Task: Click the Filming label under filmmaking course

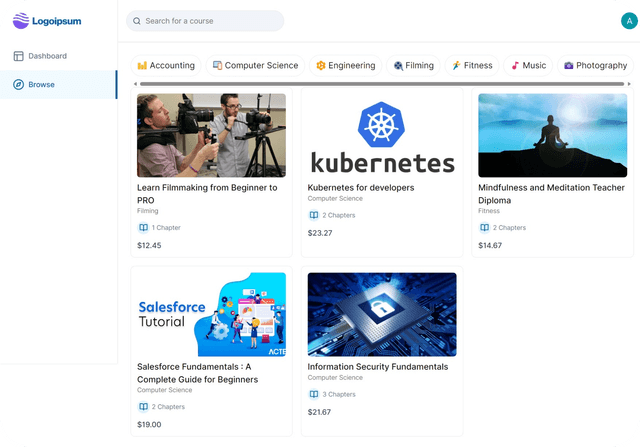Action: click(148, 211)
